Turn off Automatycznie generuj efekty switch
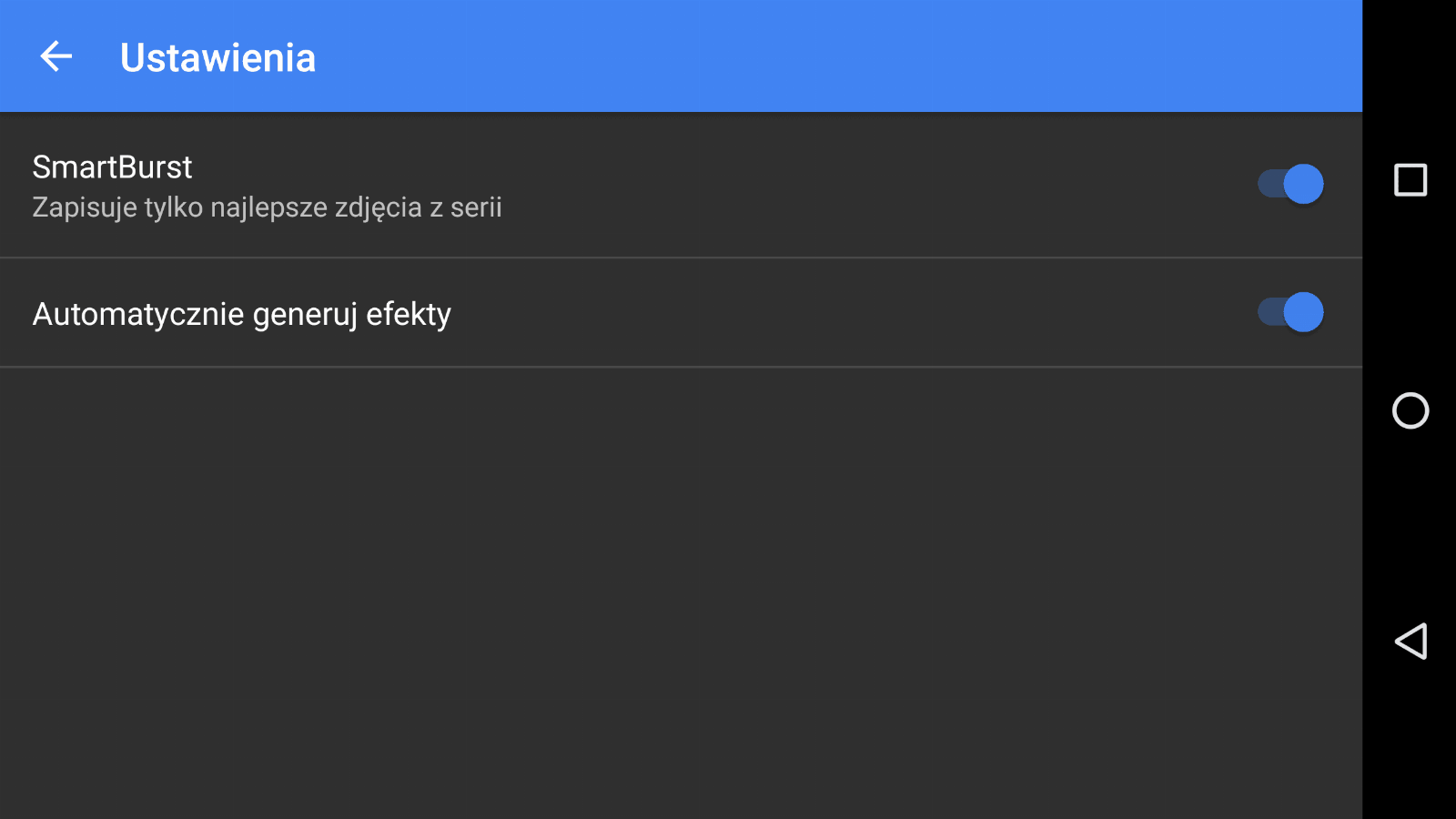1456x819 pixels. [x=1290, y=312]
